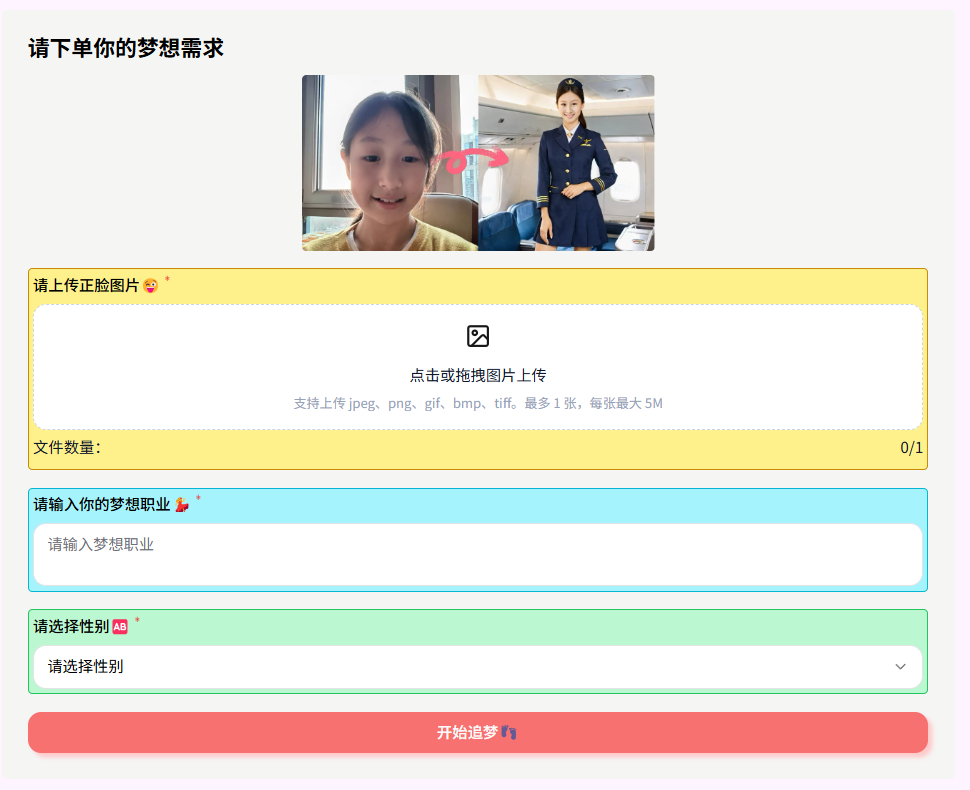The image size is (970, 790).
Task: Focus the 请输入梦想职业 input field
Action: [x=478, y=554]
